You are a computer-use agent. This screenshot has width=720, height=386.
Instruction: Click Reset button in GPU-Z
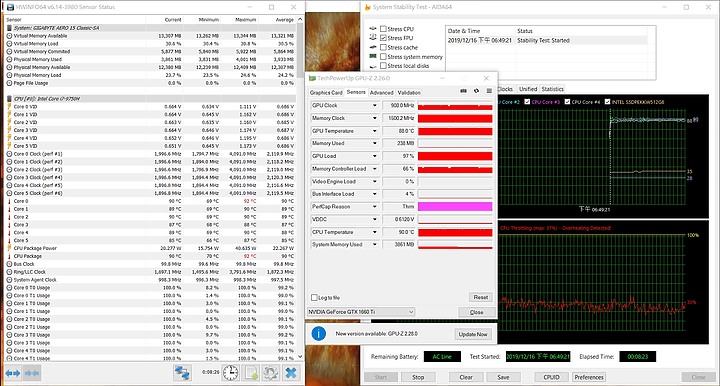[x=481, y=297]
